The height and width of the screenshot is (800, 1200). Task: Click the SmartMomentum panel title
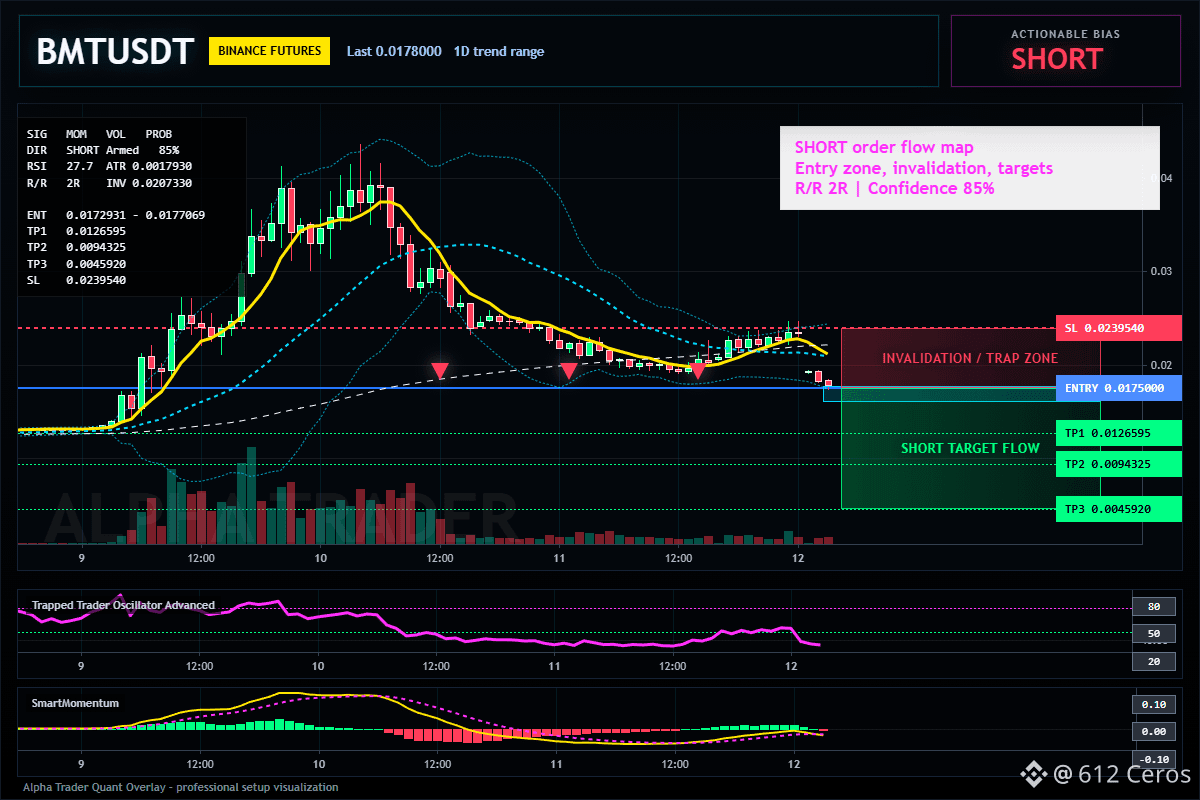click(75, 703)
